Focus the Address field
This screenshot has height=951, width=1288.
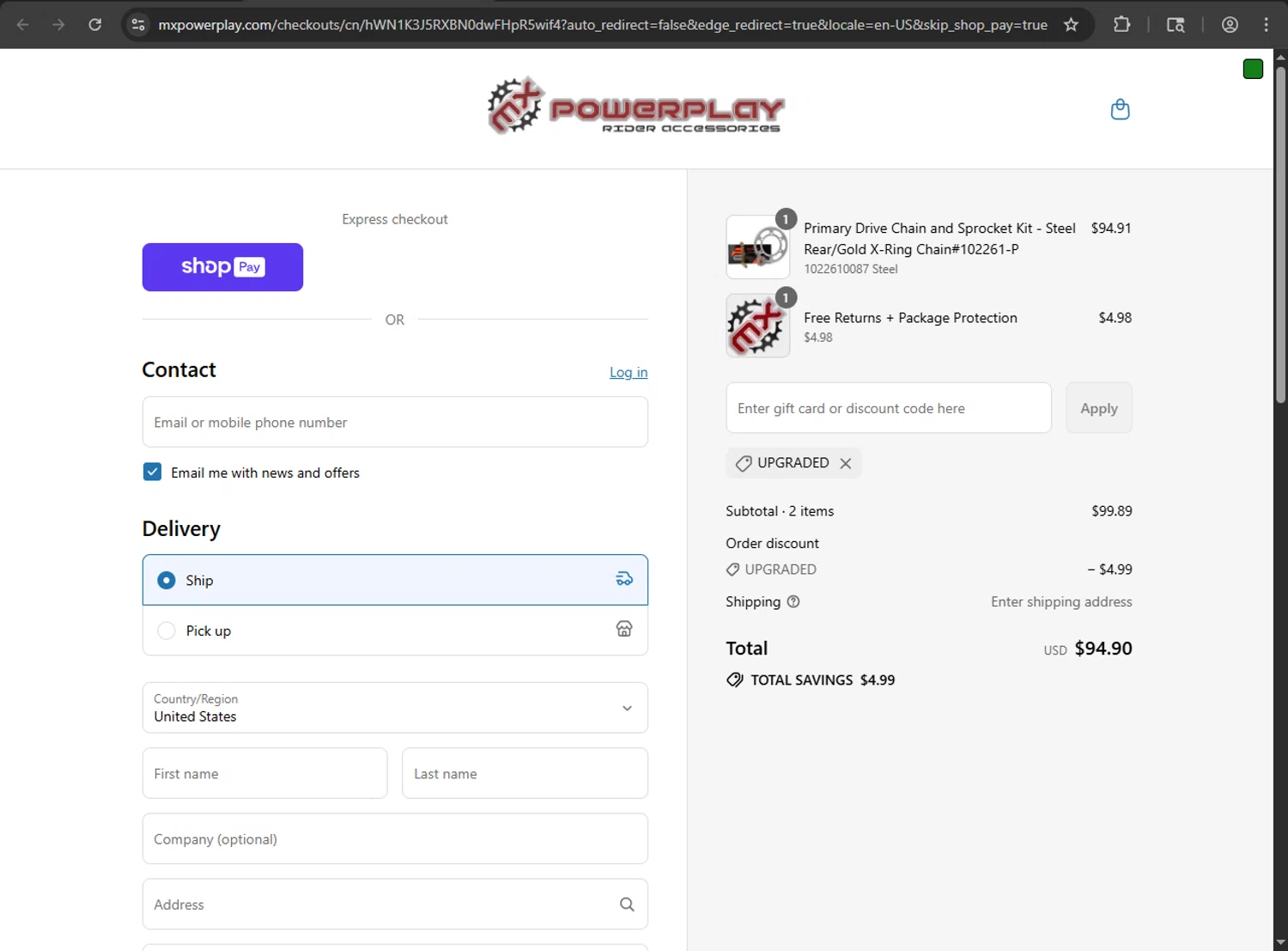click(x=395, y=904)
